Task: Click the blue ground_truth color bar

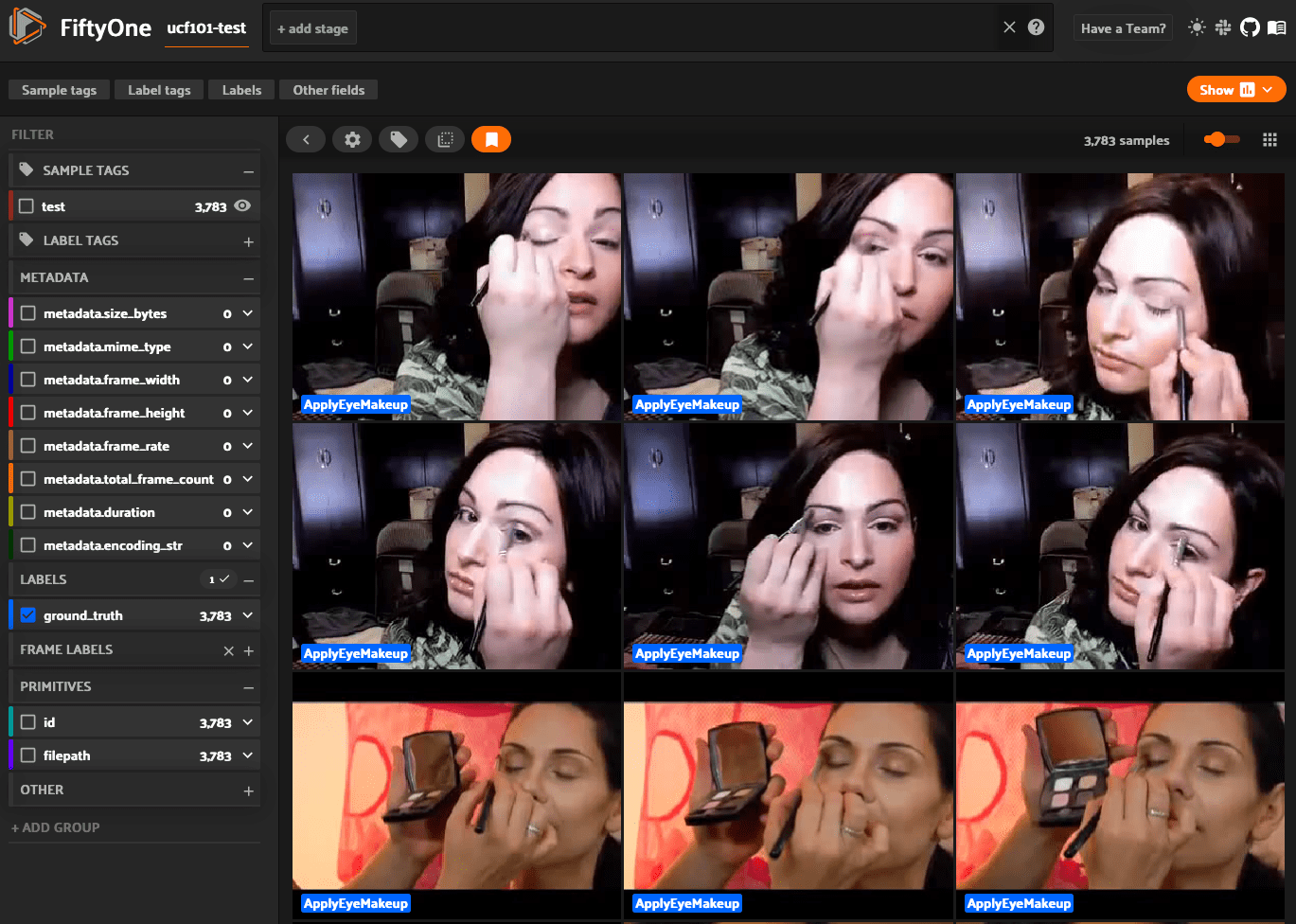Action: click(x=10, y=615)
